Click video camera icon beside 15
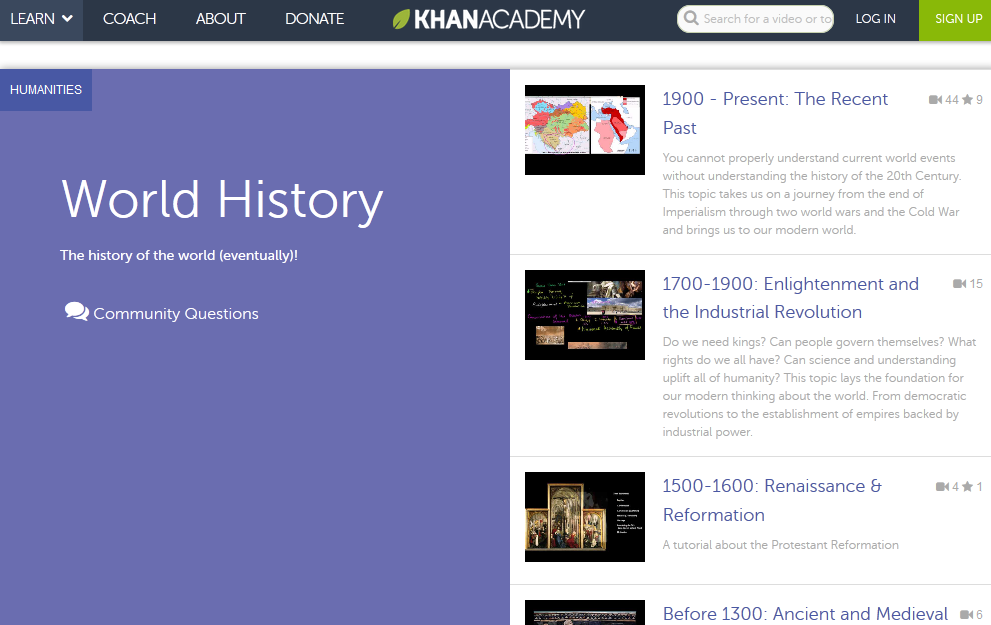The image size is (991, 625). point(960,284)
